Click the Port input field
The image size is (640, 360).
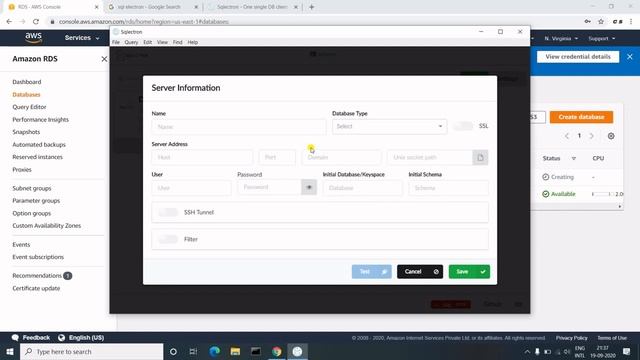277,157
